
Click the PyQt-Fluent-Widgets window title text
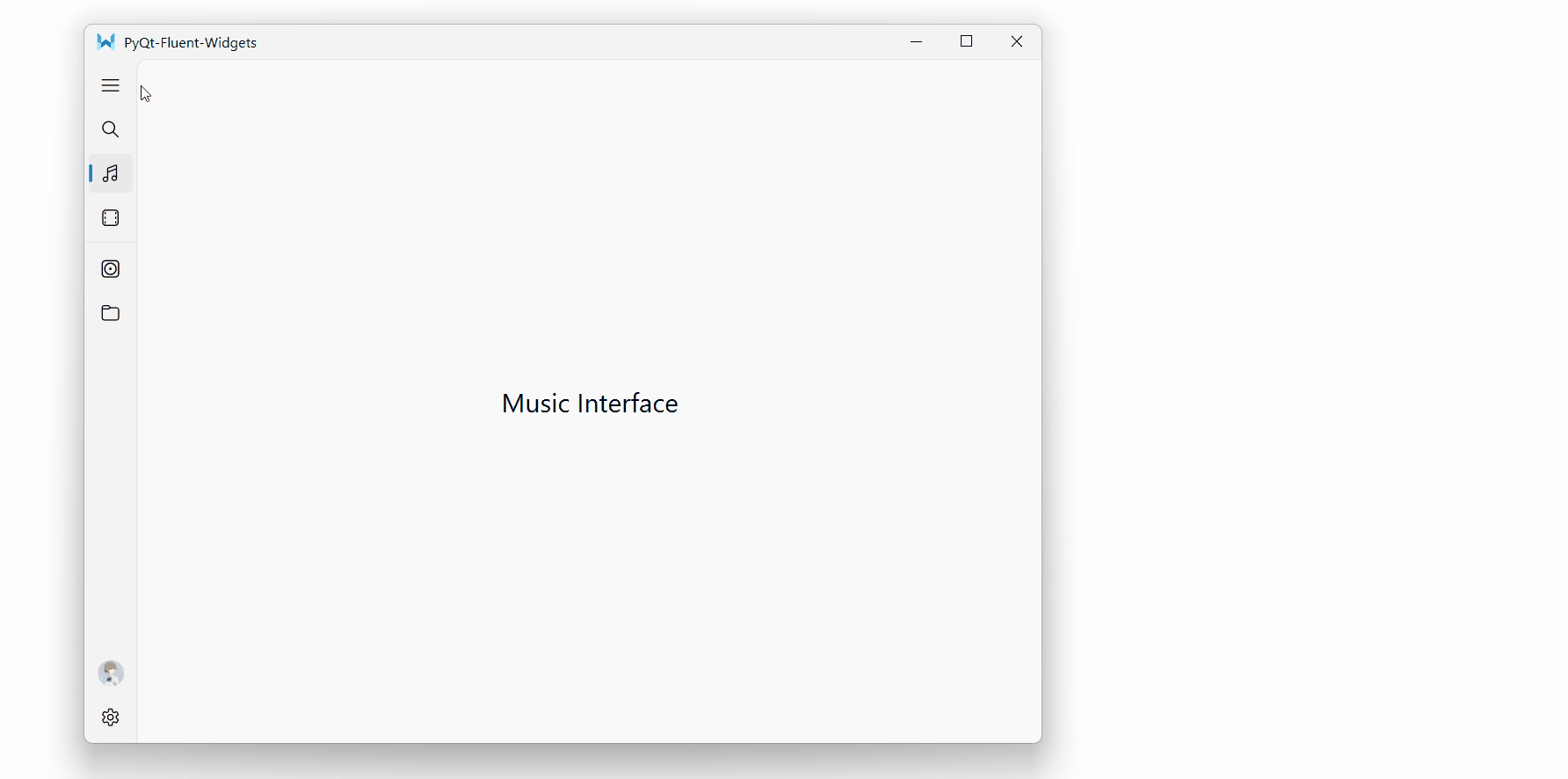[191, 43]
